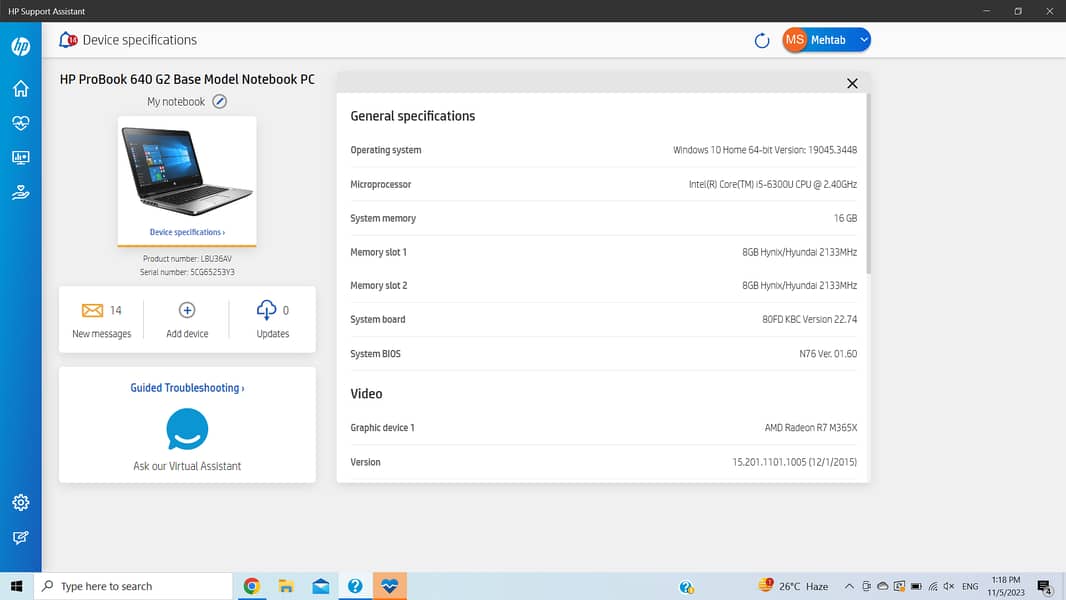The height and width of the screenshot is (600, 1066).
Task: Open Guided Troubleshooting
Action: (187, 388)
